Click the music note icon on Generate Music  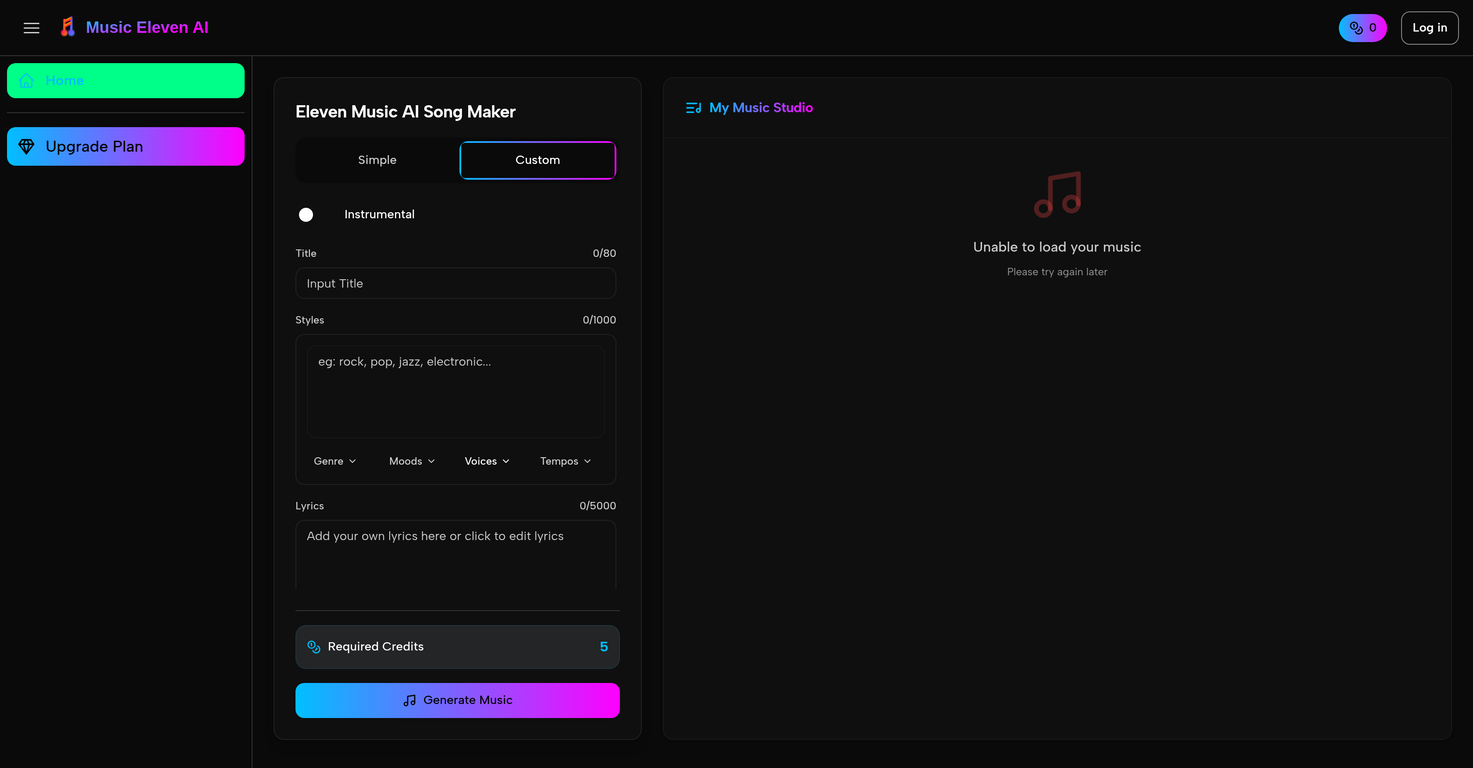pyautogui.click(x=409, y=700)
